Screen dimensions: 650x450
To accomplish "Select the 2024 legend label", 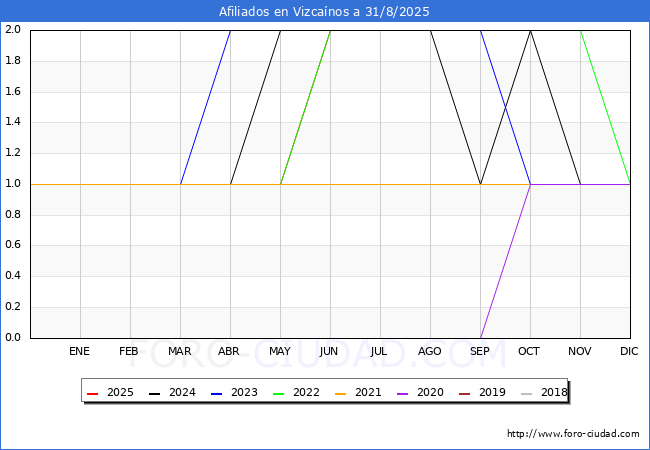I will [x=182, y=392].
